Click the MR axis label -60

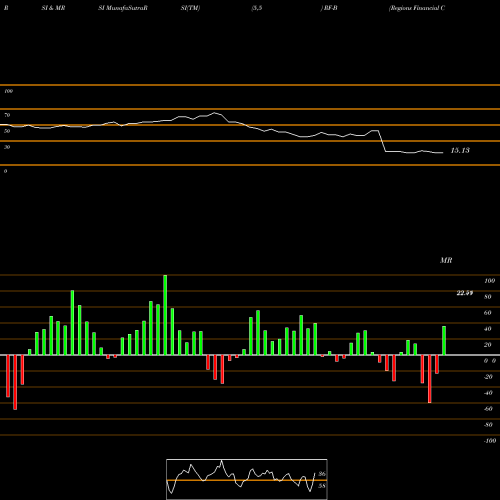pos(488,409)
